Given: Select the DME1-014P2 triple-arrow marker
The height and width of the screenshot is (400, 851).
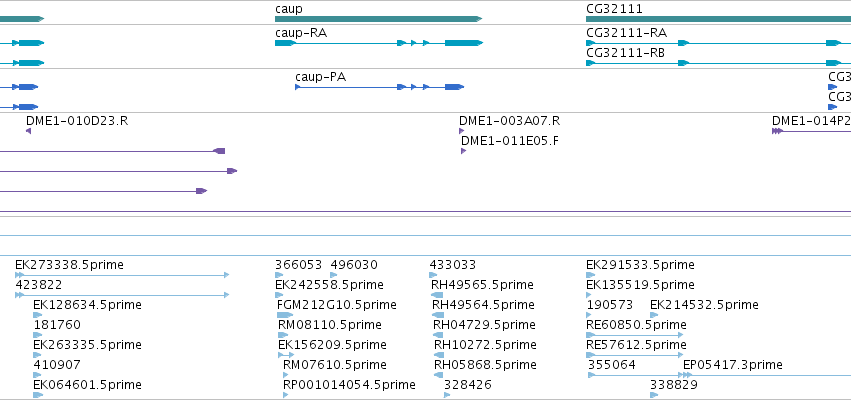Looking at the screenshot, I should pyautogui.click(x=777, y=131).
